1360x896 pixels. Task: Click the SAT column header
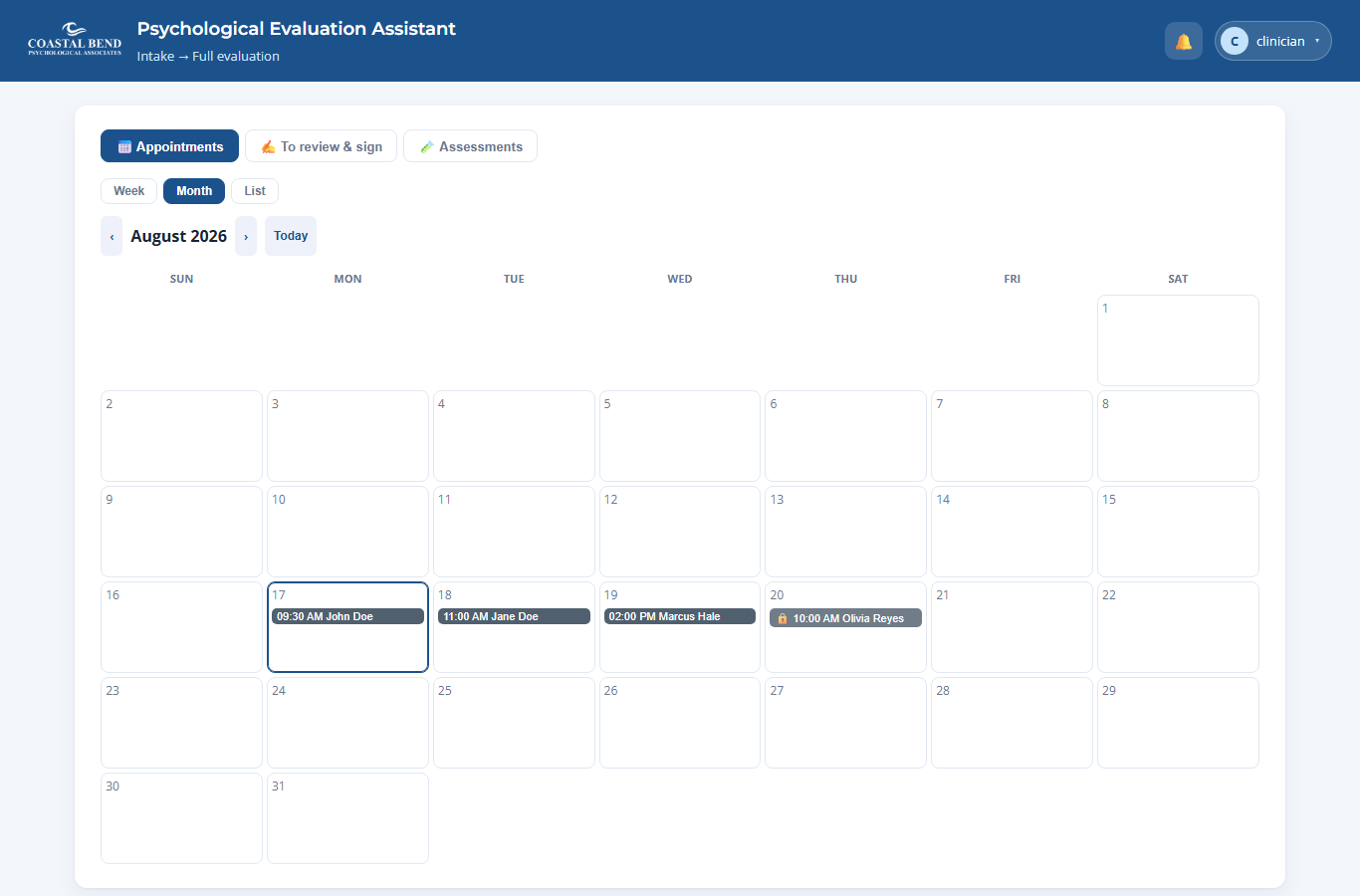(1178, 279)
